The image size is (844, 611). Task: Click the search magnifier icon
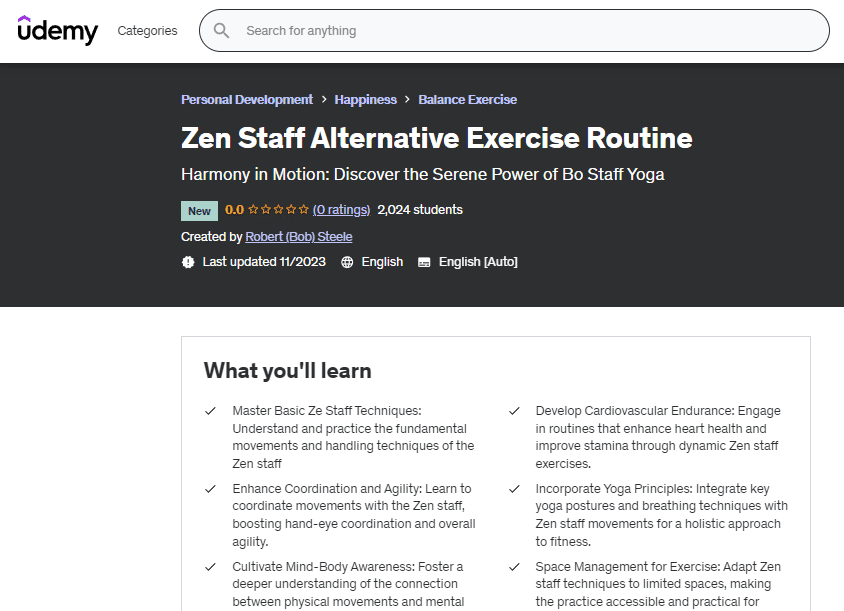[222, 31]
